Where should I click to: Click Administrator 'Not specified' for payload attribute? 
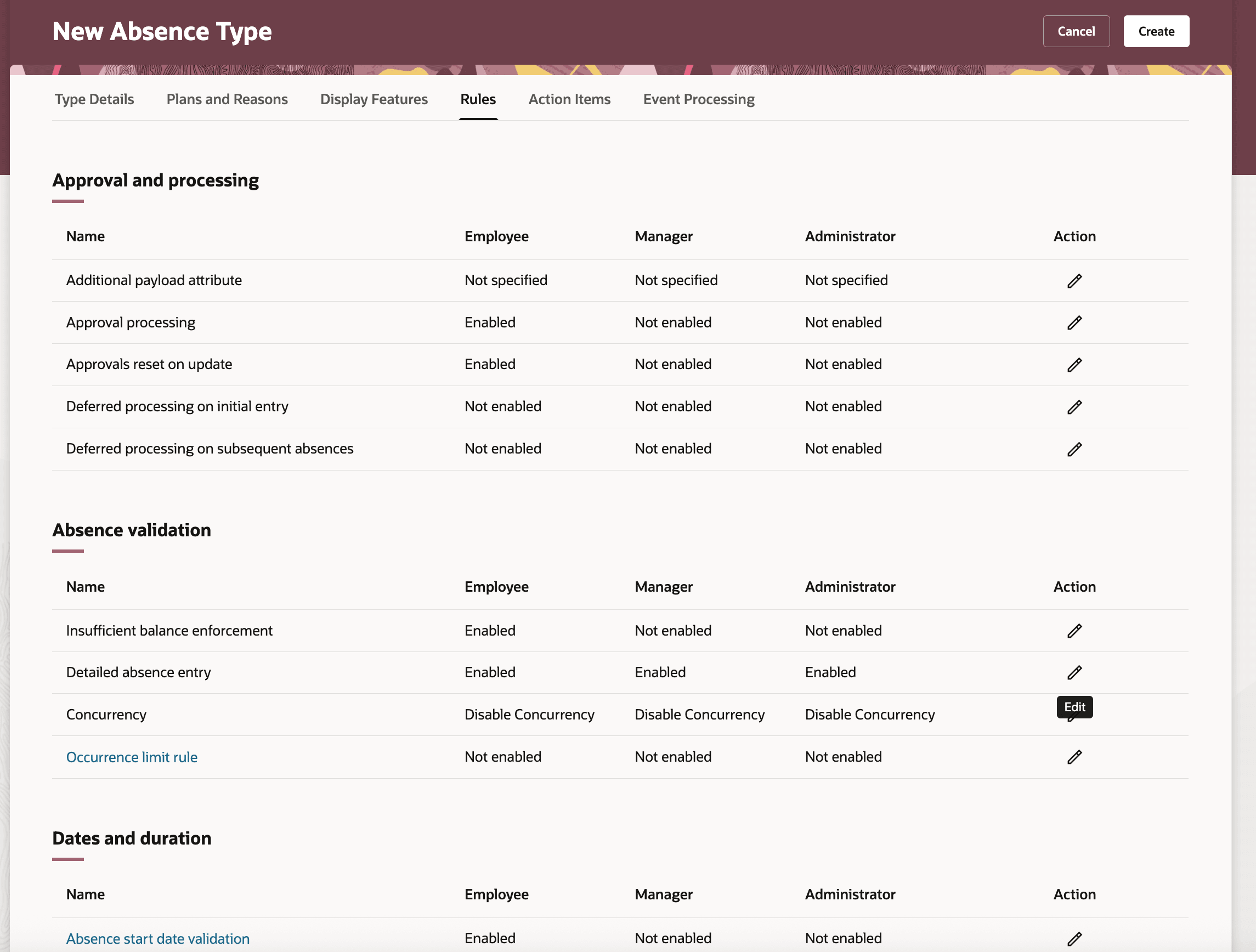[847, 280]
